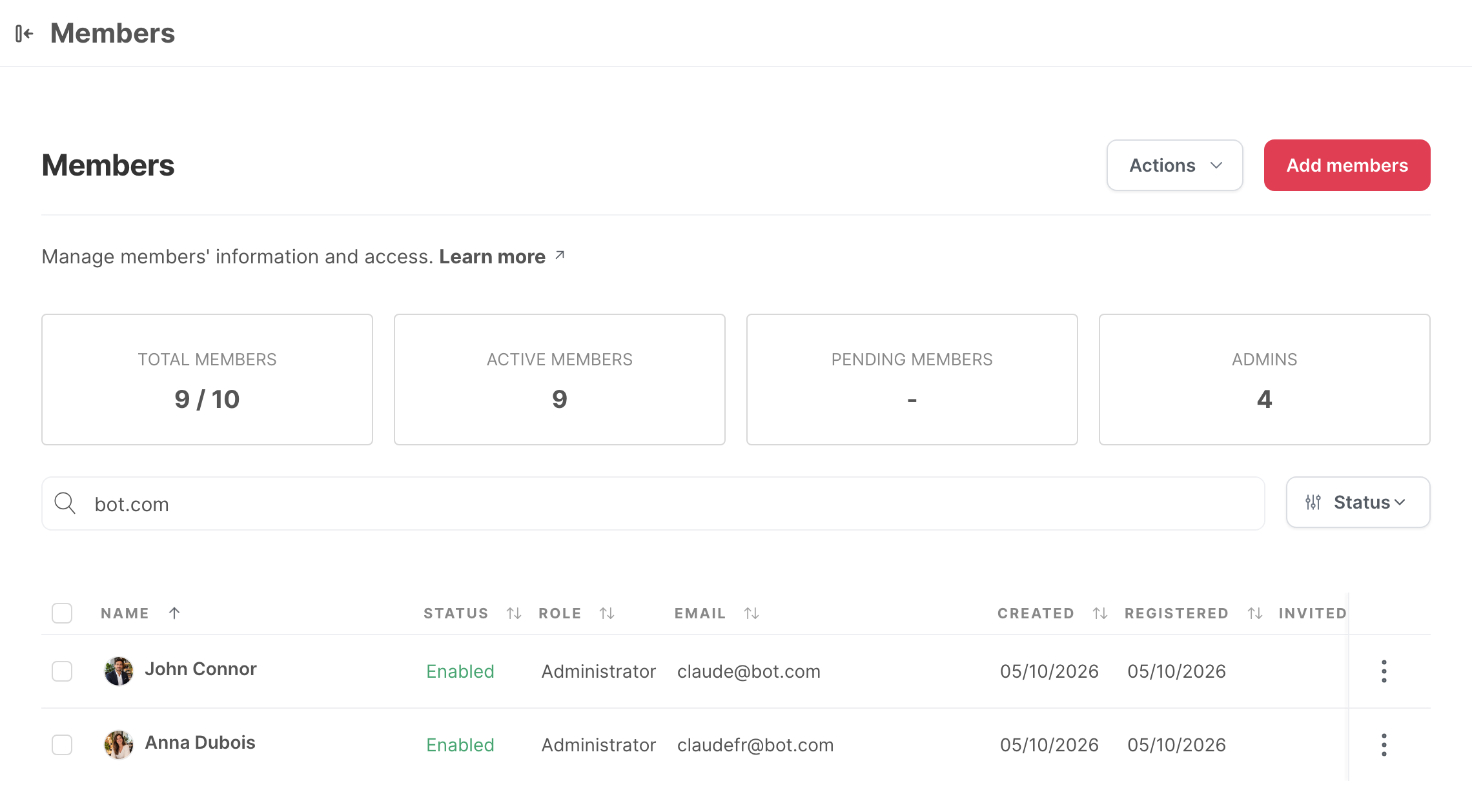
Task: Open the Status filter chevron
Action: click(x=1400, y=502)
